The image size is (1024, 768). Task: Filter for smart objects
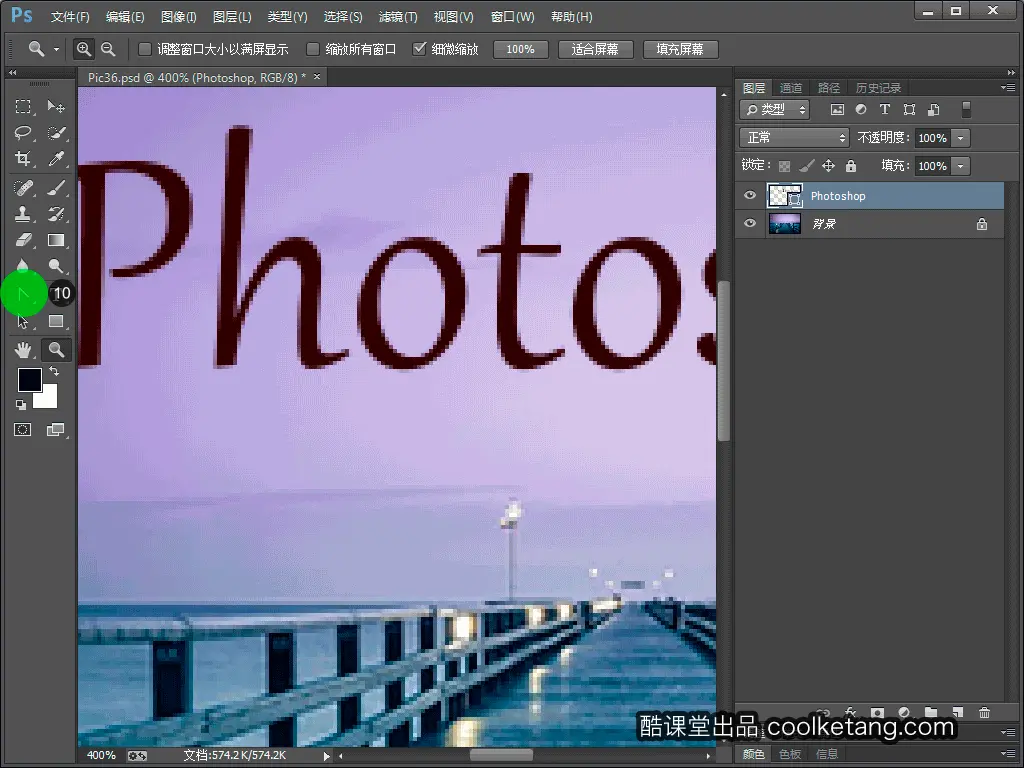tap(934, 110)
